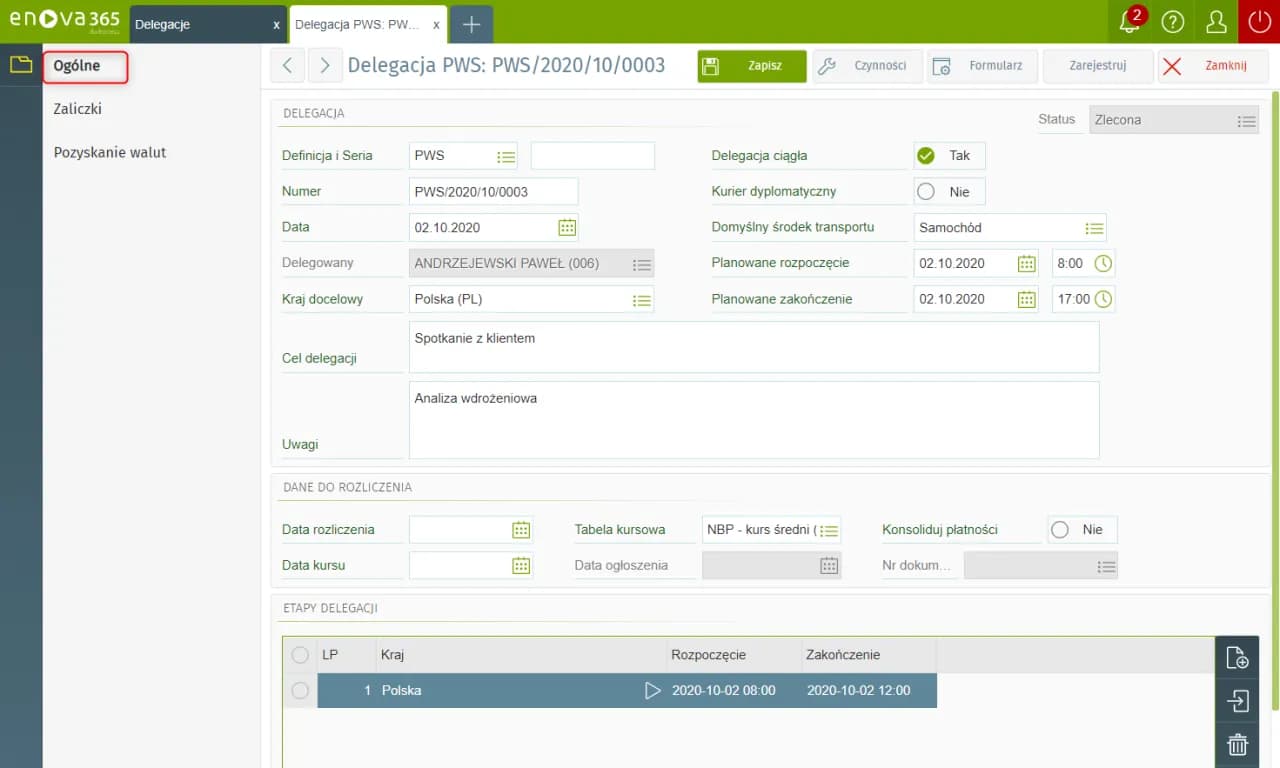This screenshot has height=768, width=1280.
Task: Click the Zapisz save button
Action: [752, 66]
